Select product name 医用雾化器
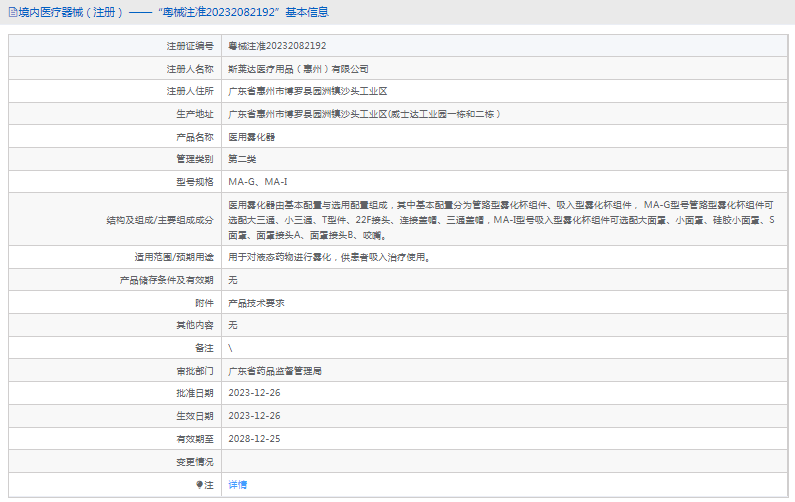Viewport: 795px width, 502px height. click(x=251, y=137)
